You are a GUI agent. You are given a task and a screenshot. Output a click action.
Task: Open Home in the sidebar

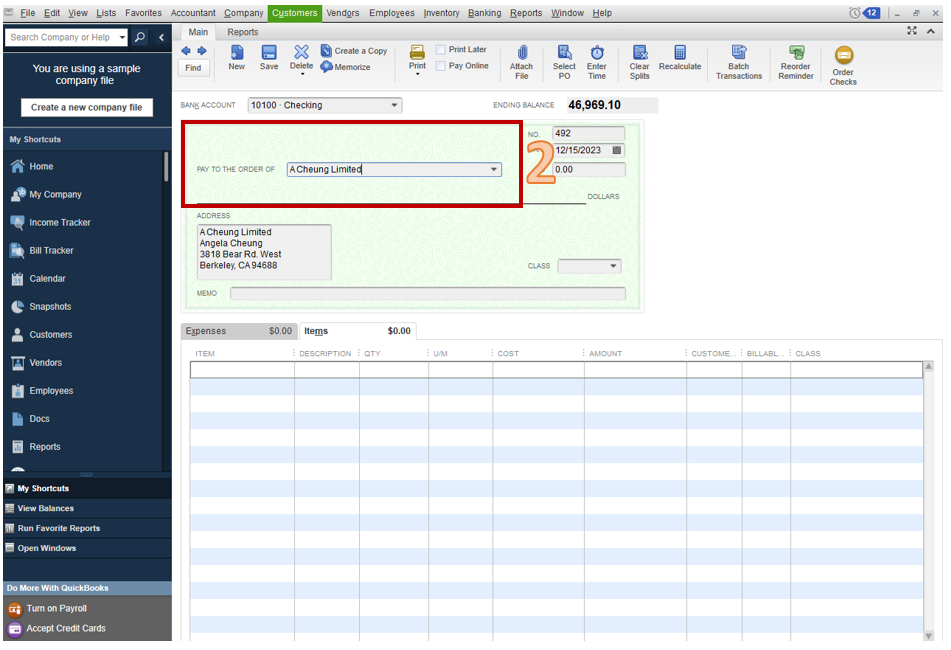pos(41,166)
